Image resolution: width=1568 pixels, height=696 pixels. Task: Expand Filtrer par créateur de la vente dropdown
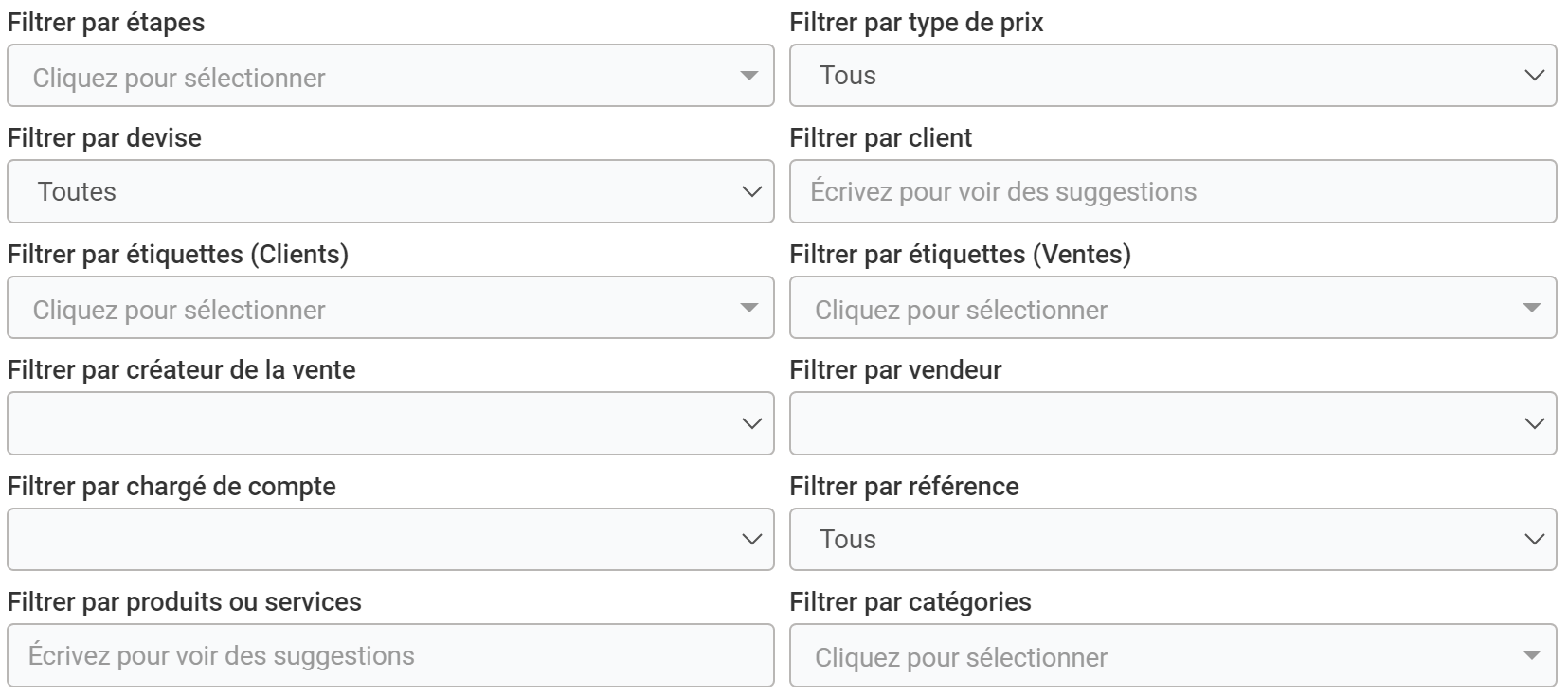(x=379, y=423)
